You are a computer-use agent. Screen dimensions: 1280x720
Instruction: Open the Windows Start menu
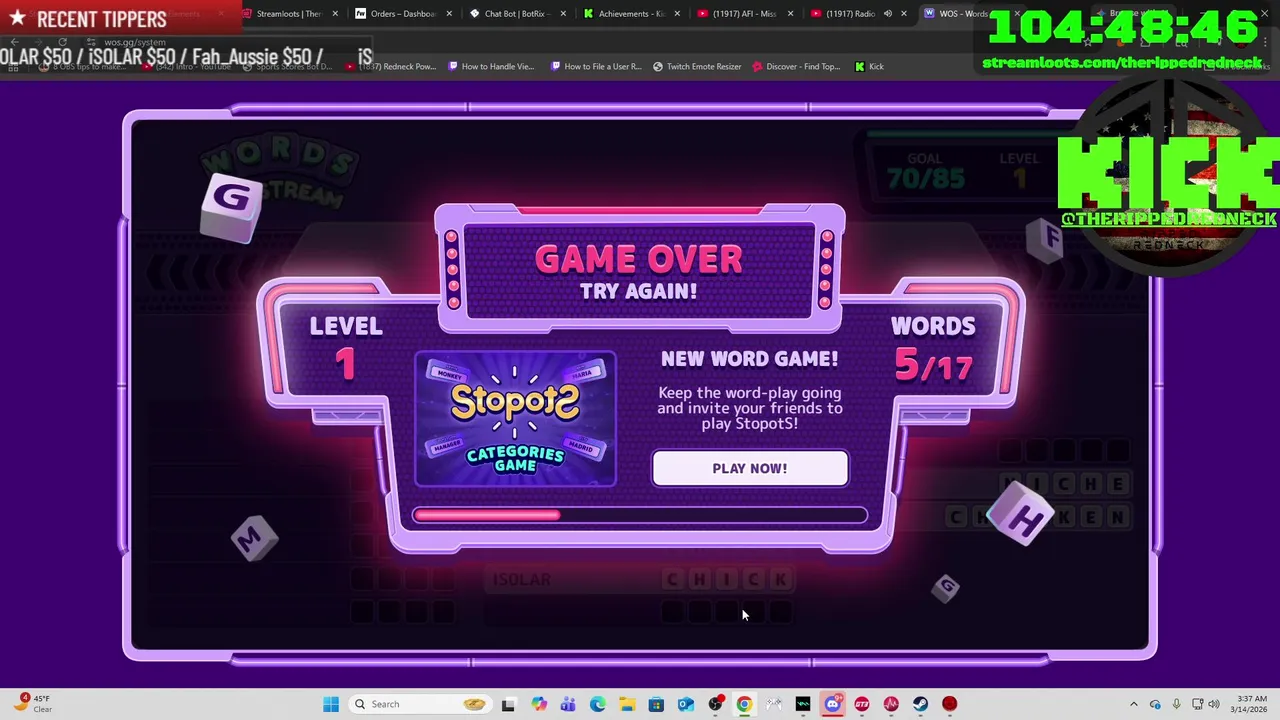pos(331,704)
